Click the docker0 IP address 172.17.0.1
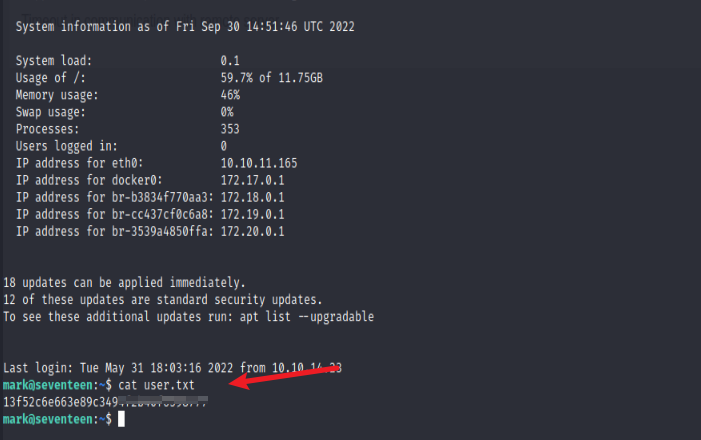701x440 pixels. pos(252,179)
